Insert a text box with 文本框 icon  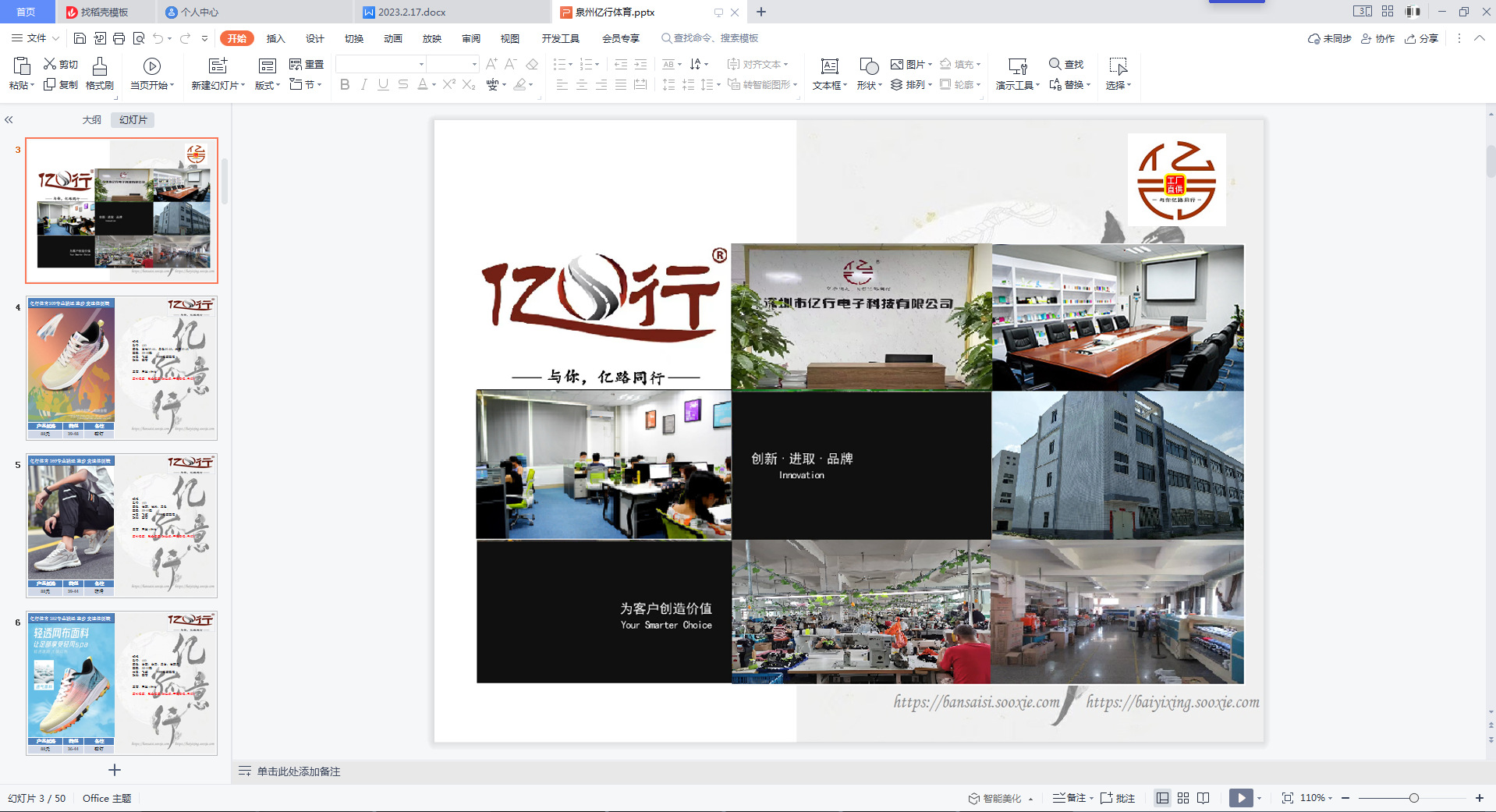pos(830,66)
